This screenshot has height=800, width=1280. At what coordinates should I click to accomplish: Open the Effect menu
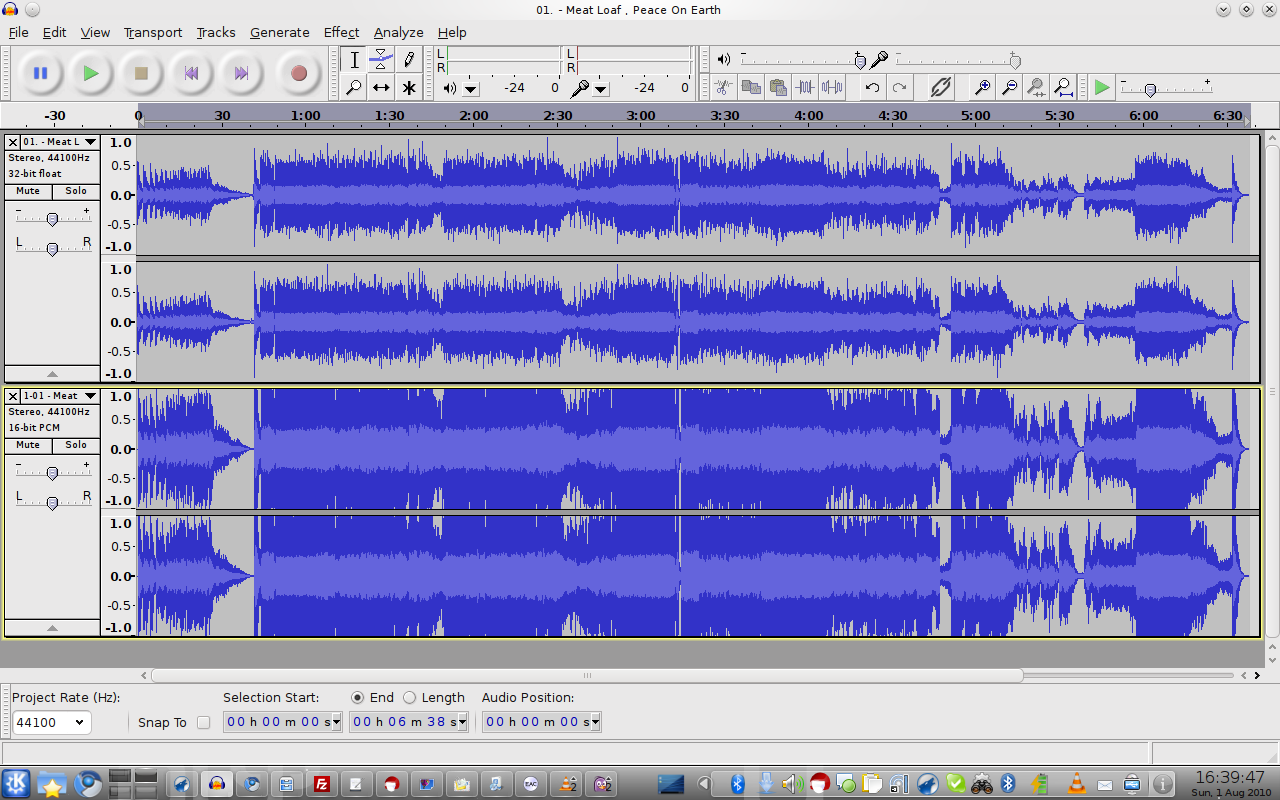click(x=341, y=32)
